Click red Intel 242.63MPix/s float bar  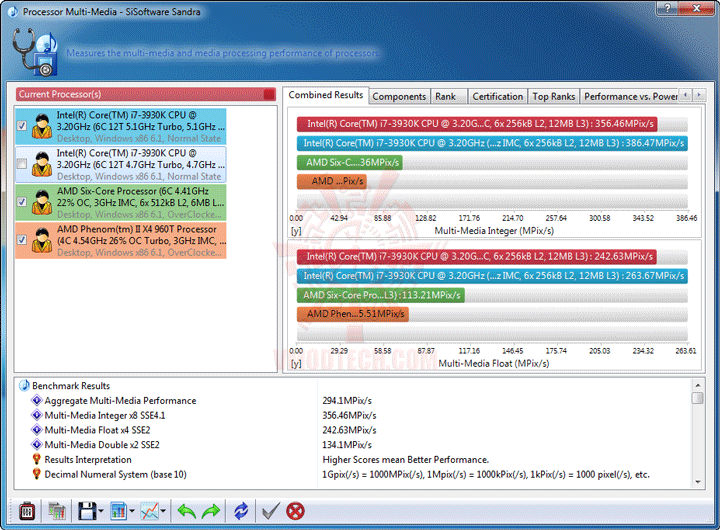coord(477,256)
